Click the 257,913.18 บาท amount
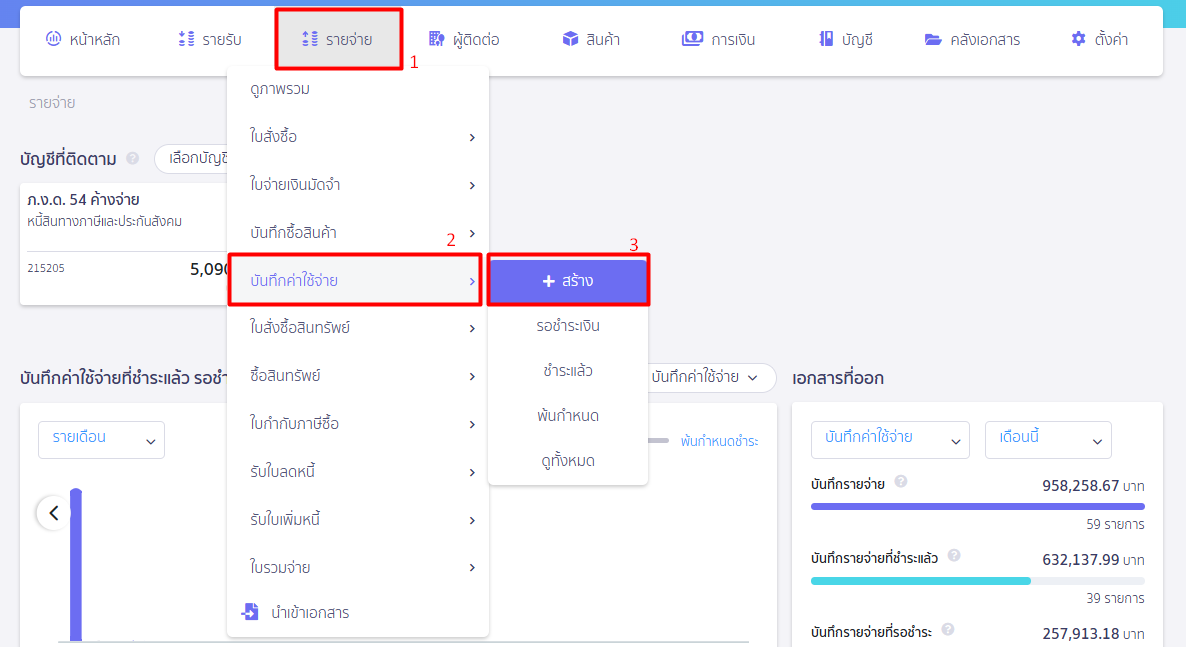The height and width of the screenshot is (647, 1186). tap(1093, 633)
